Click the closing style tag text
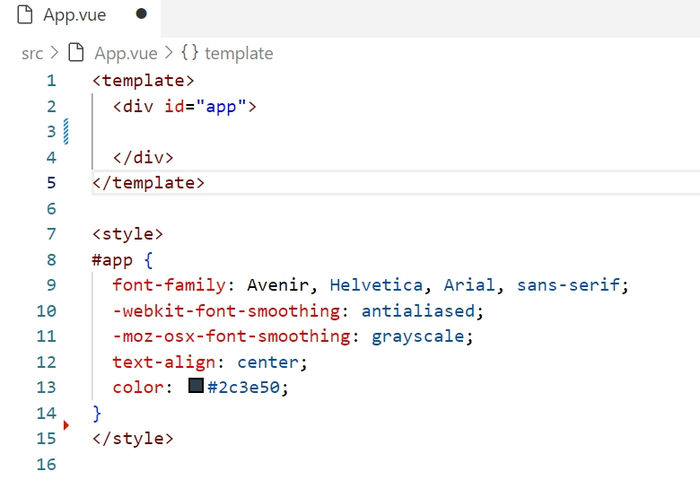 (133, 438)
